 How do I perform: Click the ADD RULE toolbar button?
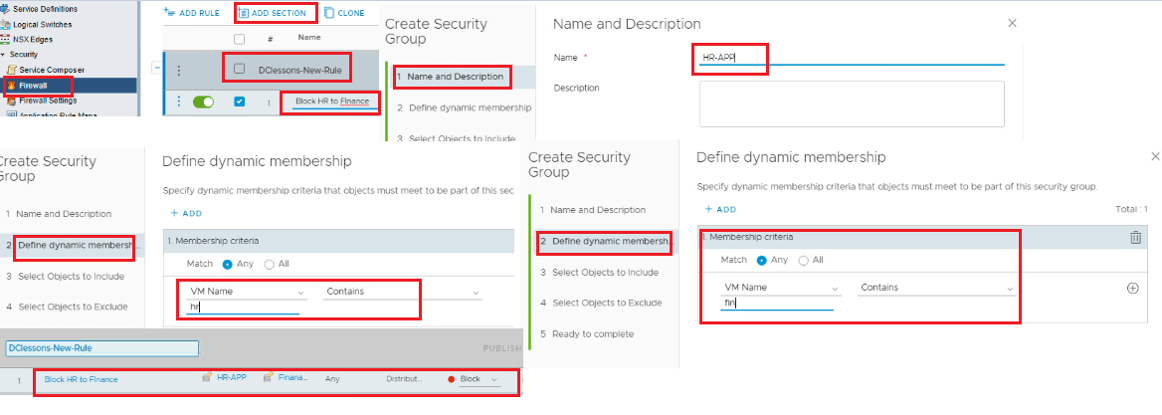tap(191, 13)
